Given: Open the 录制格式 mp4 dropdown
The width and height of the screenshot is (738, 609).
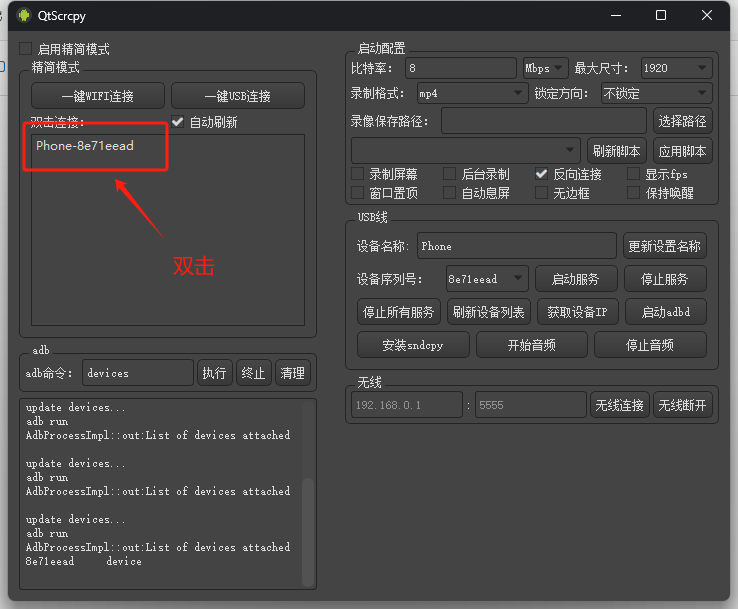Looking at the screenshot, I should (x=470, y=93).
